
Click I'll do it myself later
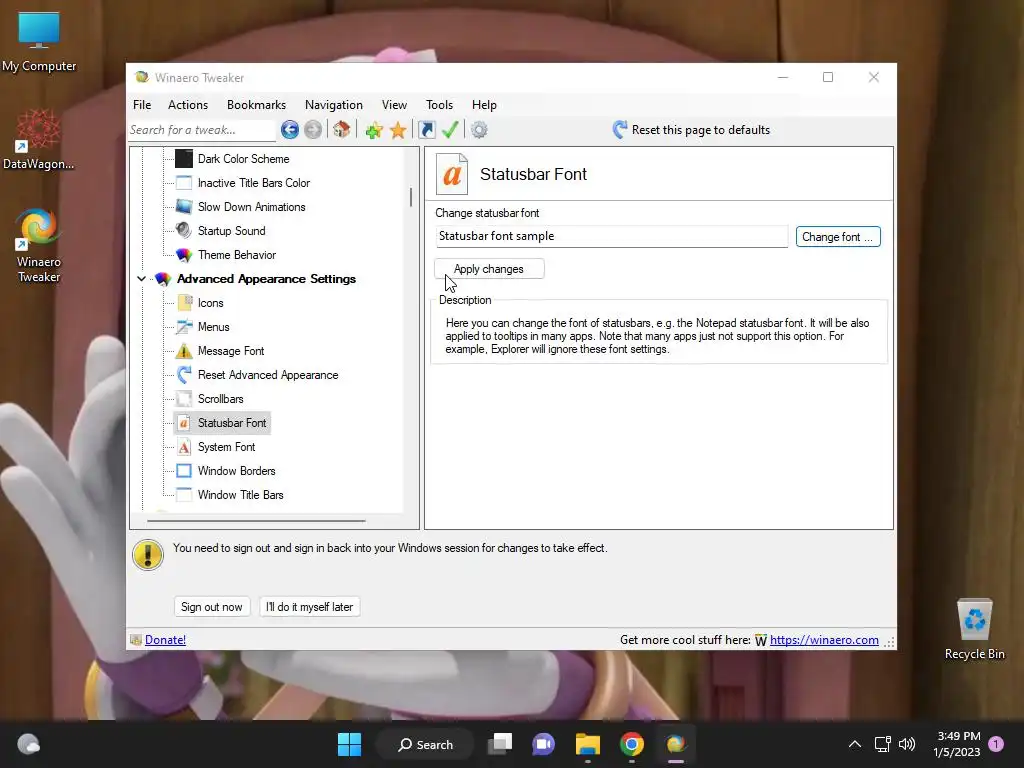(310, 607)
